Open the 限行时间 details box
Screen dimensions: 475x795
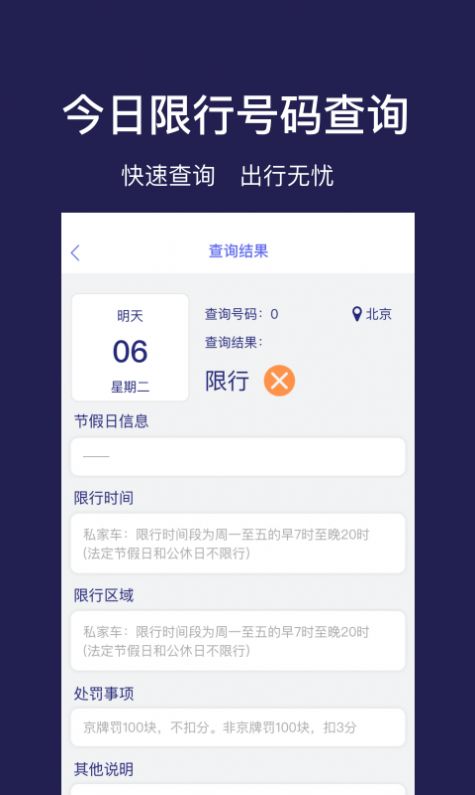coord(238,543)
